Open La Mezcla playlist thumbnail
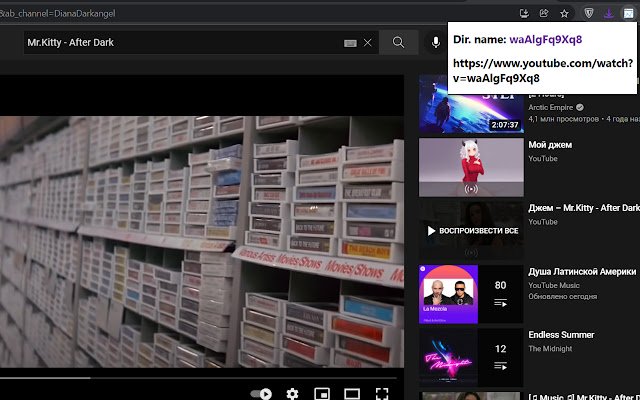640x400 pixels. [x=449, y=294]
